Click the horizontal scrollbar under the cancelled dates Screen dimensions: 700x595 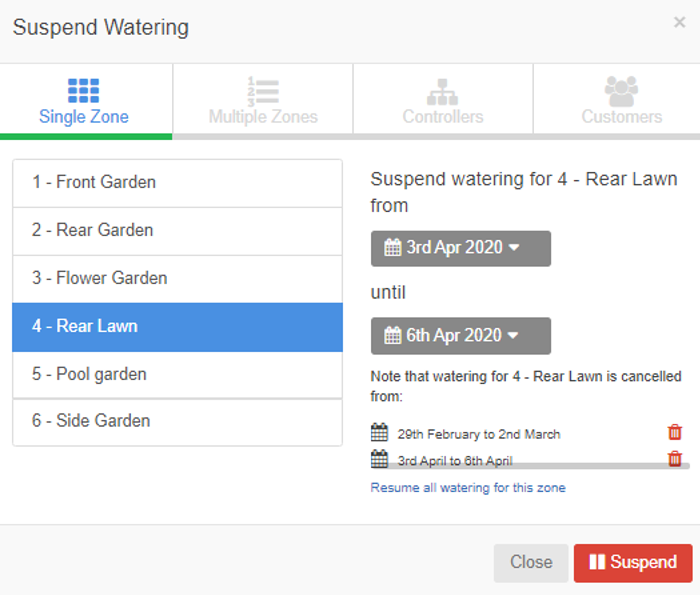tap(531, 466)
